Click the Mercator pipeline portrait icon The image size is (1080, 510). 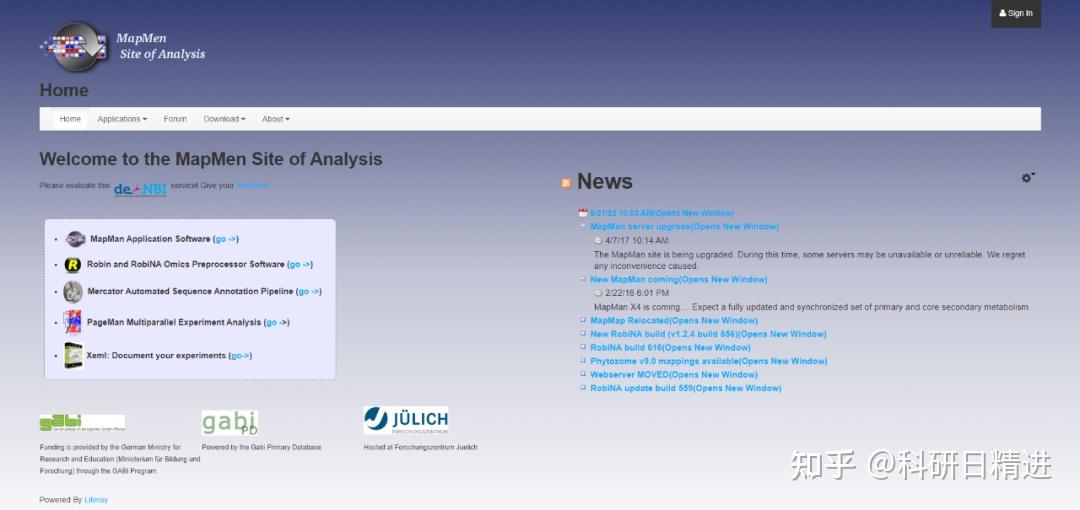(72, 292)
